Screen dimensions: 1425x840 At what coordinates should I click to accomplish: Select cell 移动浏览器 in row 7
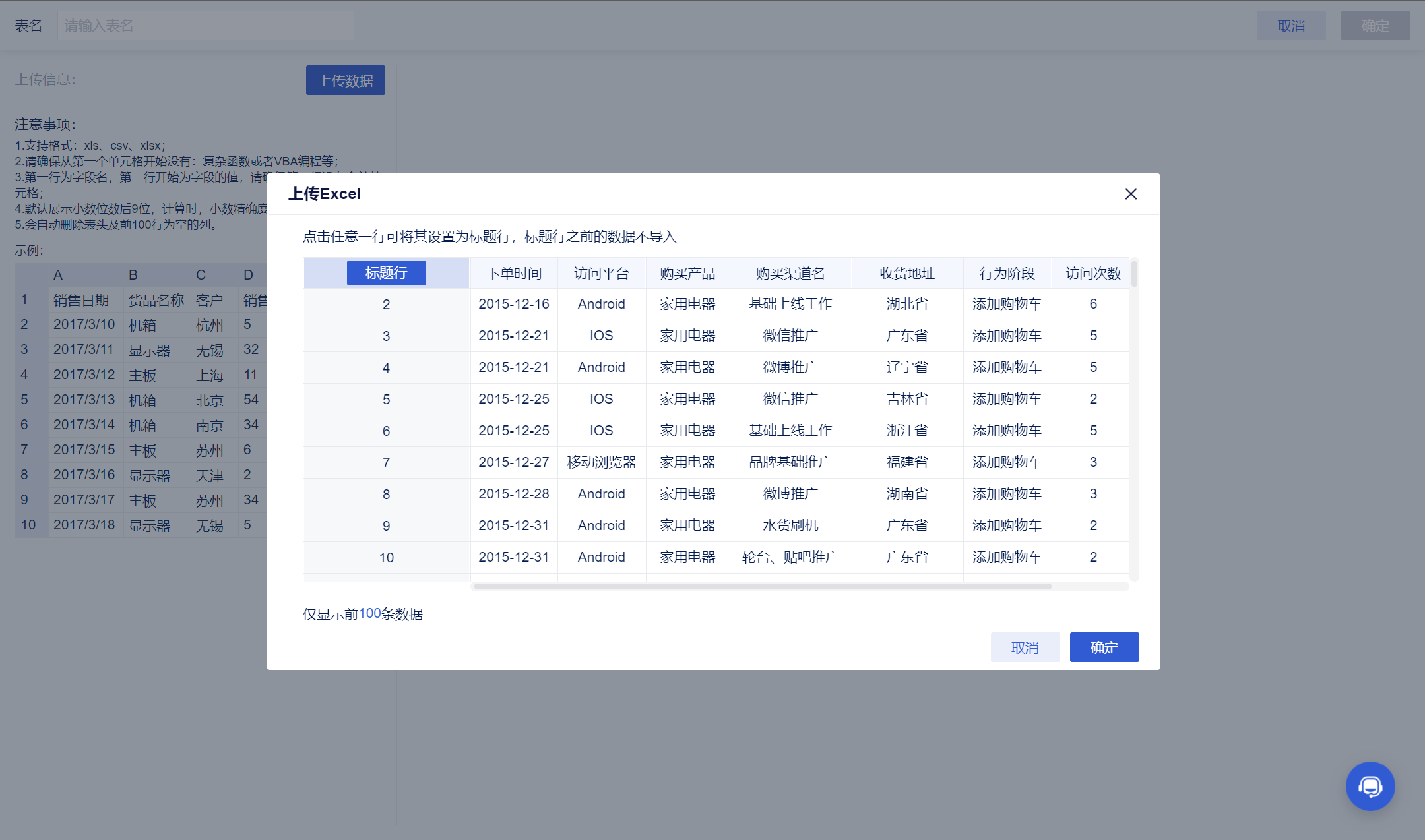point(601,463)
